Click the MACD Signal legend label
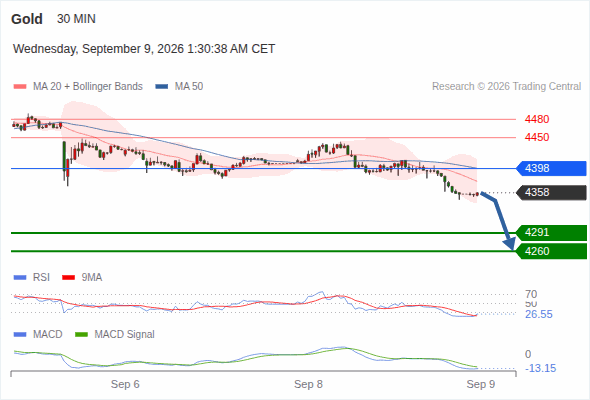The width and height of the screenshot is (590, 400). pyautogui.click(x=124, y=335)
